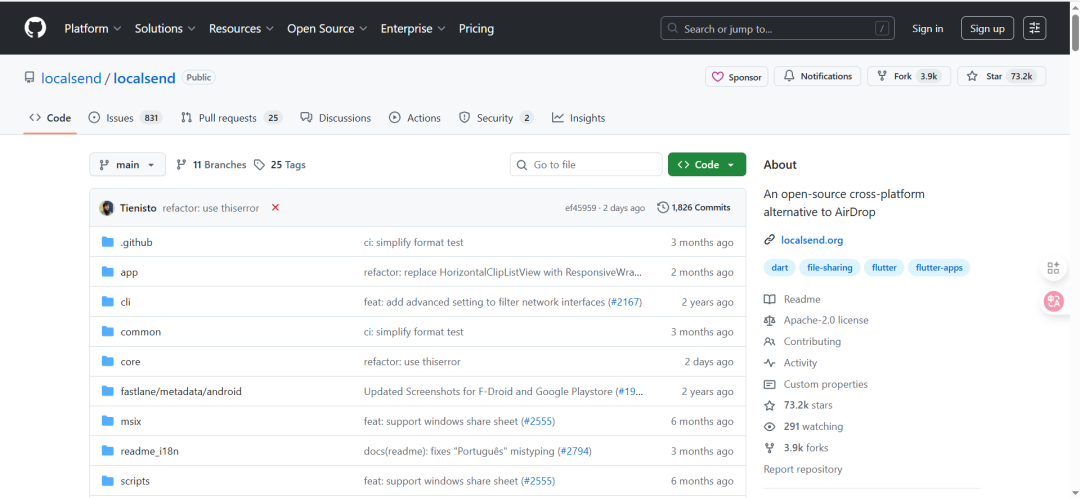The height and width of the screenshot is (498, 1080).
Task: Click the .github folder icon
Action: (108, 243)
